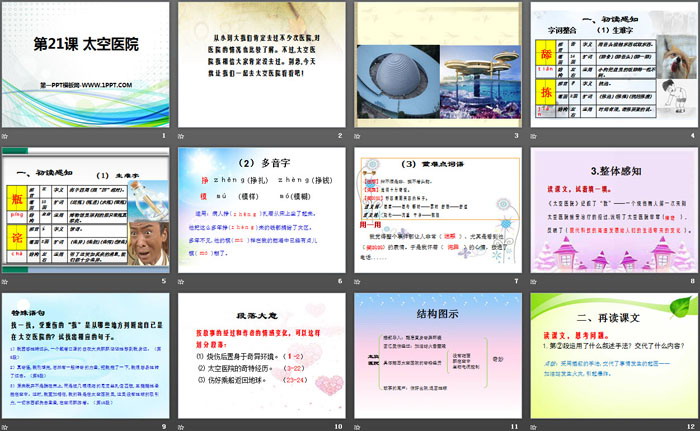This screenshot has height=431, width=700.
Task: Select slide 9 titled '特殊语句'
Action: click(85, 354)
